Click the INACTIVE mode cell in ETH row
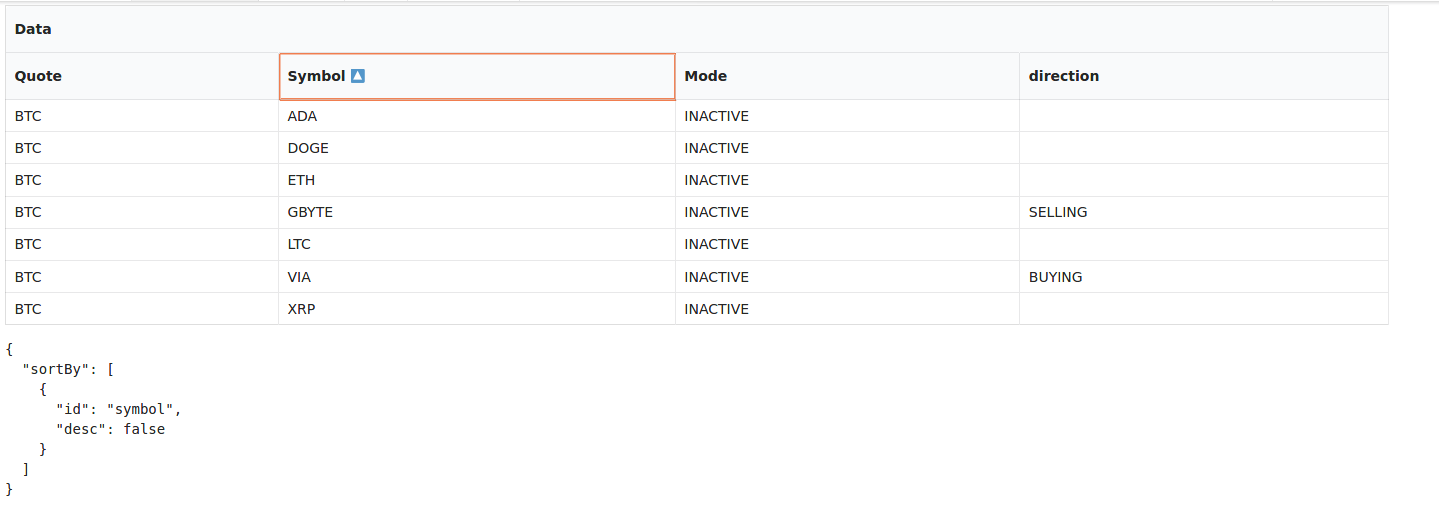 pos(848,180)
